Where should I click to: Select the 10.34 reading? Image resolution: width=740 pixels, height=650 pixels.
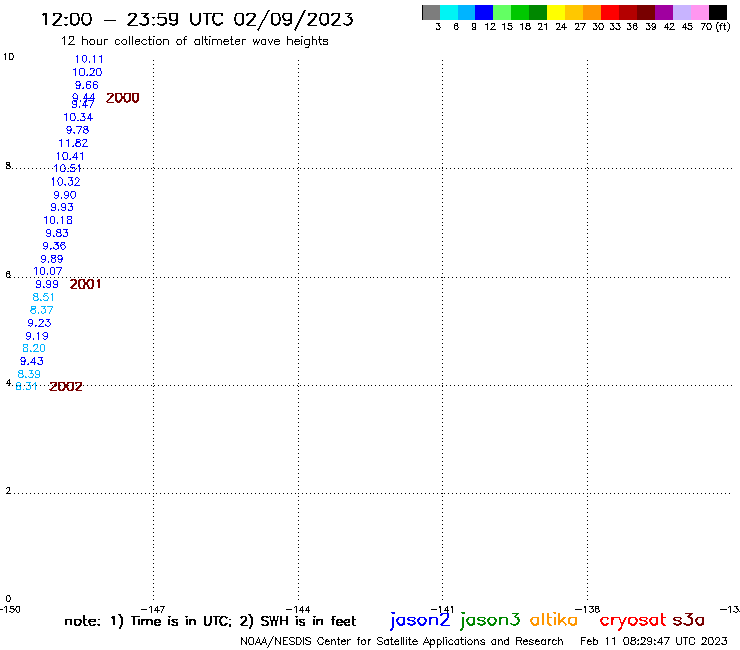coord(78,117)
